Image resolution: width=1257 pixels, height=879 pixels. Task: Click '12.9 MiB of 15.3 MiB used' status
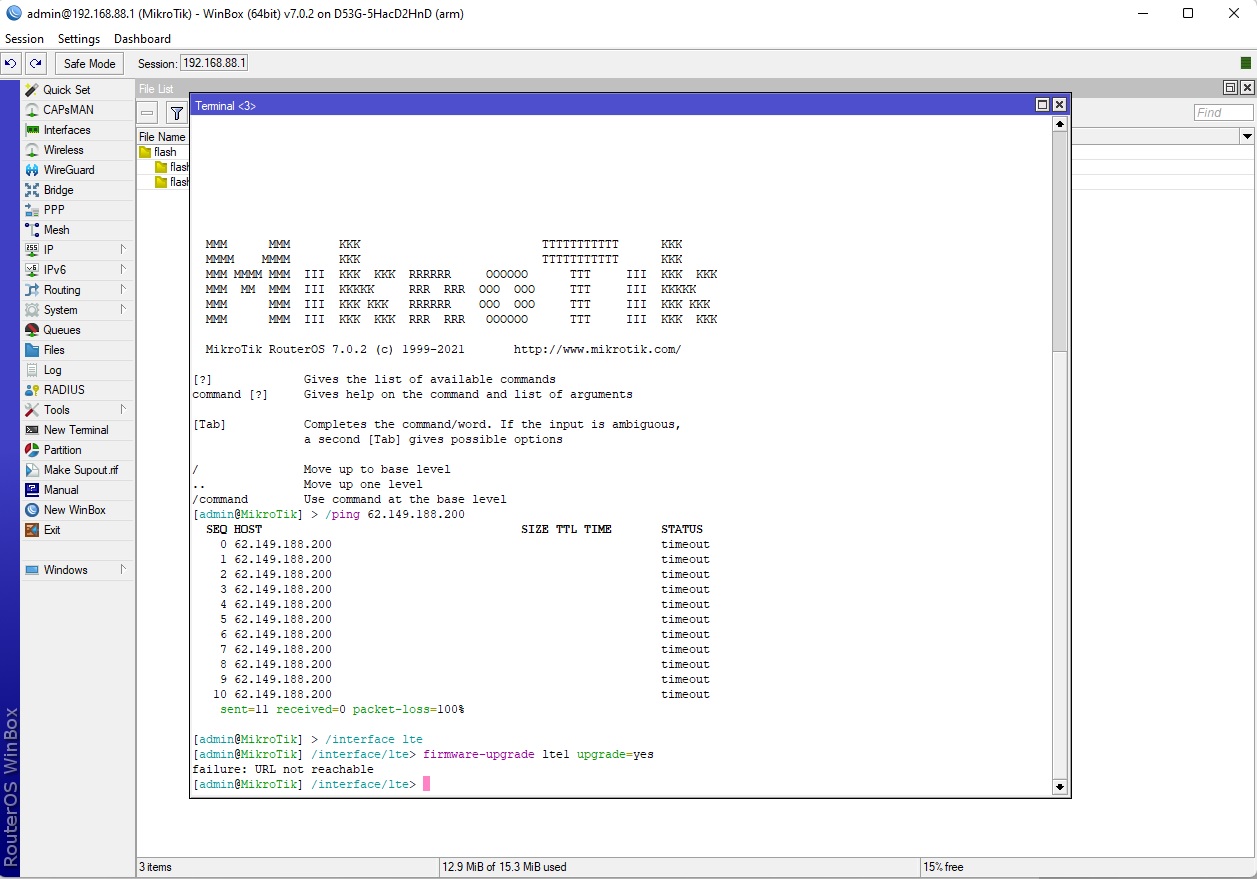click(505, 867)
